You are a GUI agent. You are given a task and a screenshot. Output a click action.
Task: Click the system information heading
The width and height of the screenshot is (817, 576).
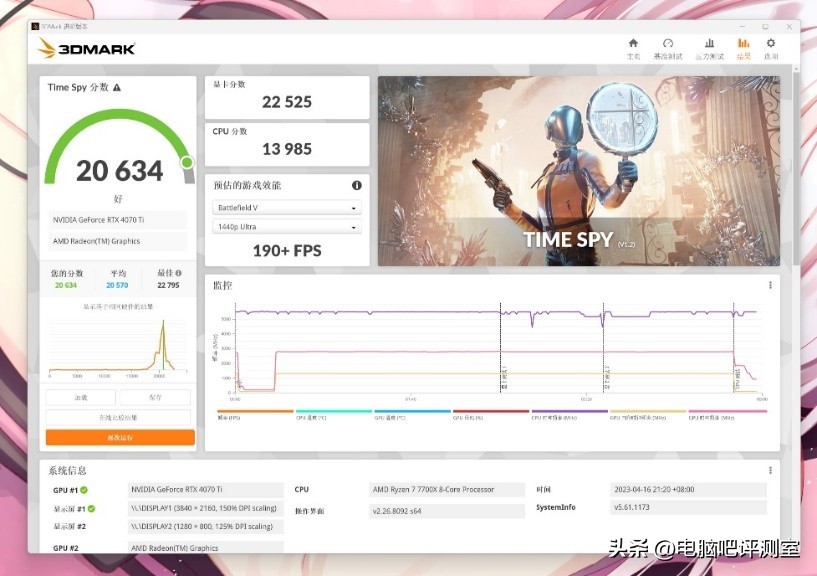[67, 470]
